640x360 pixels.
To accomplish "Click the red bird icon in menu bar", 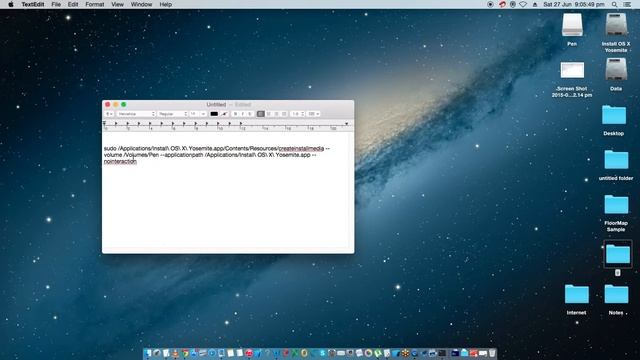I will (502, 4).
